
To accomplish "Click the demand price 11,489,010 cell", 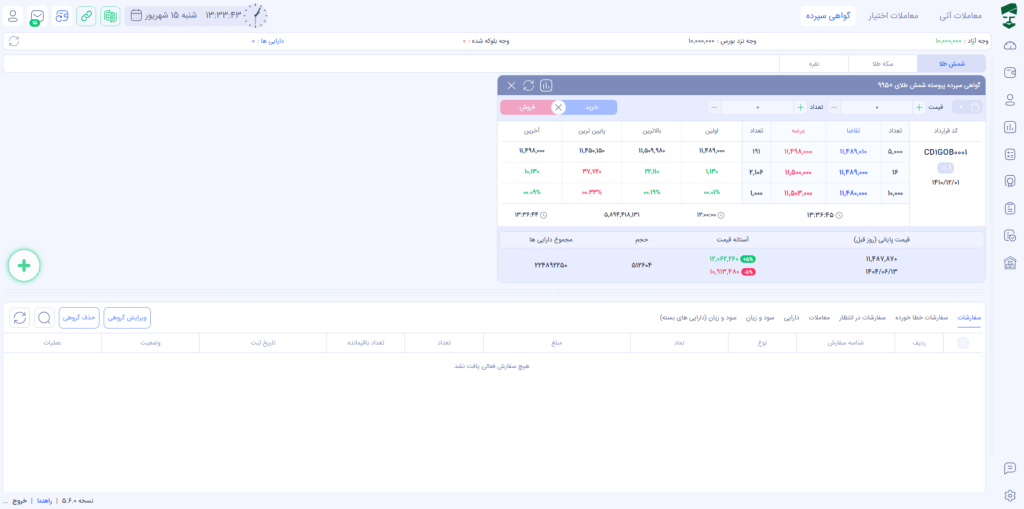I will (853, 152).
